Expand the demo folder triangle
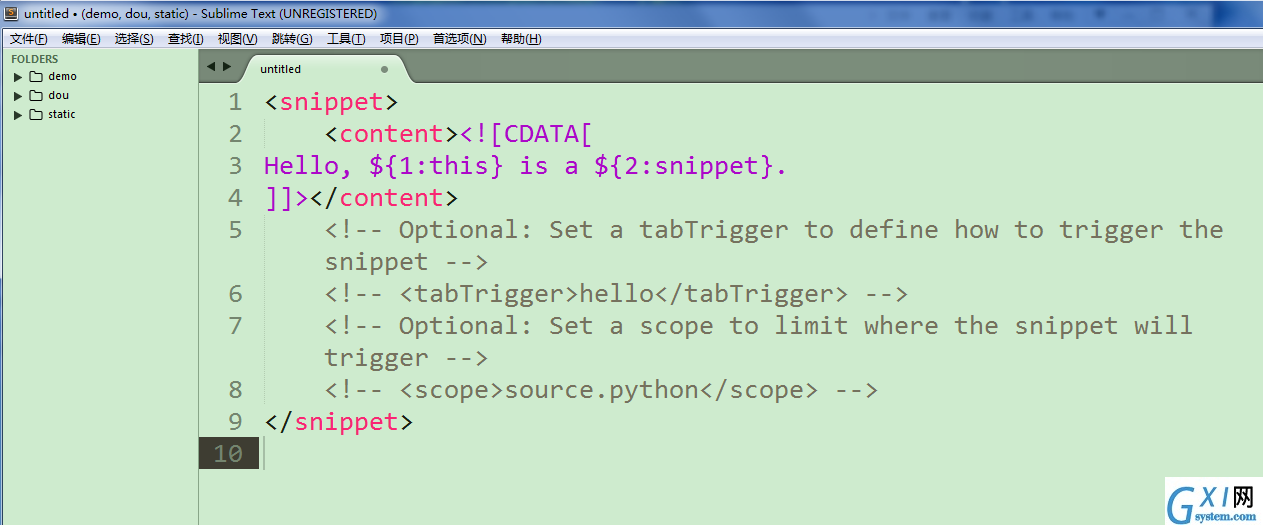 coord(18,77)
